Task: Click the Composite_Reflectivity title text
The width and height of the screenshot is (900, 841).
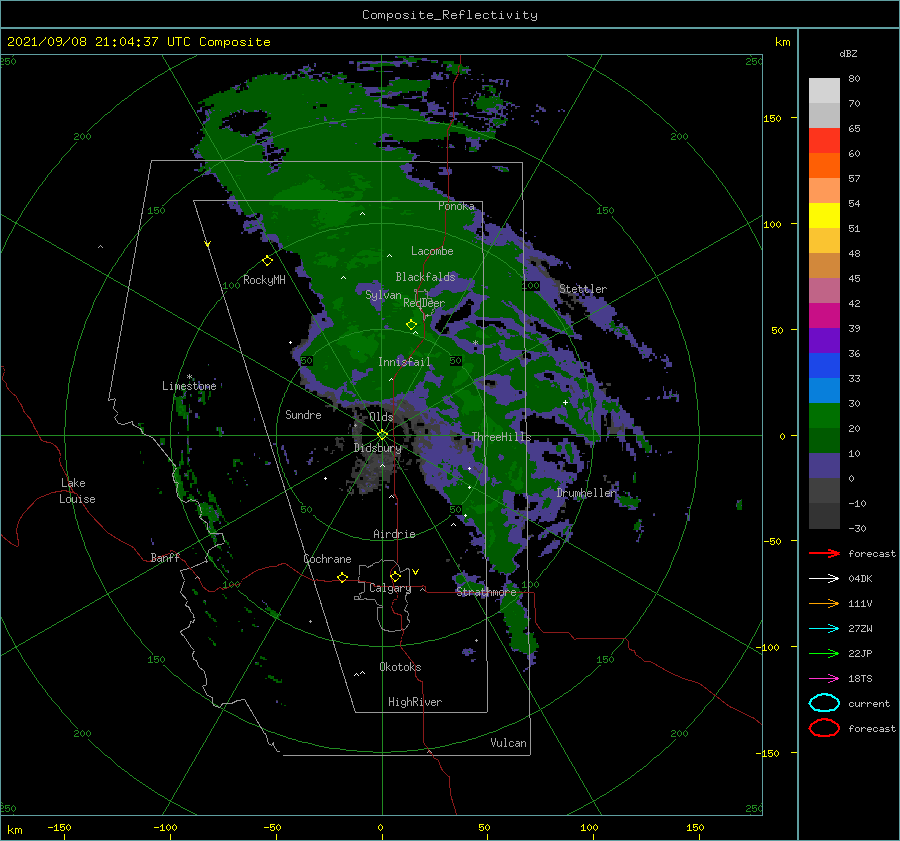Action: pyautogui.click(x=450, y=15)
